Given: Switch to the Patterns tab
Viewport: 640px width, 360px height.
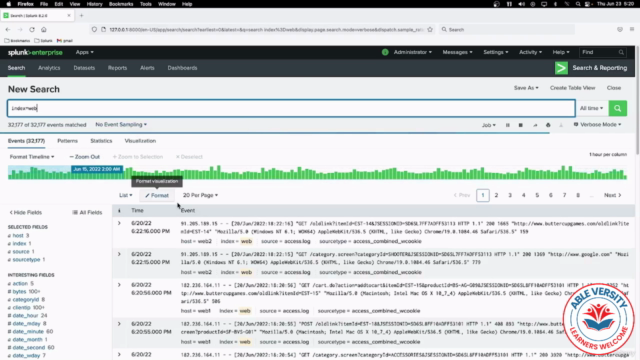Looking at the screenshot, I should (x=67, y=141).
